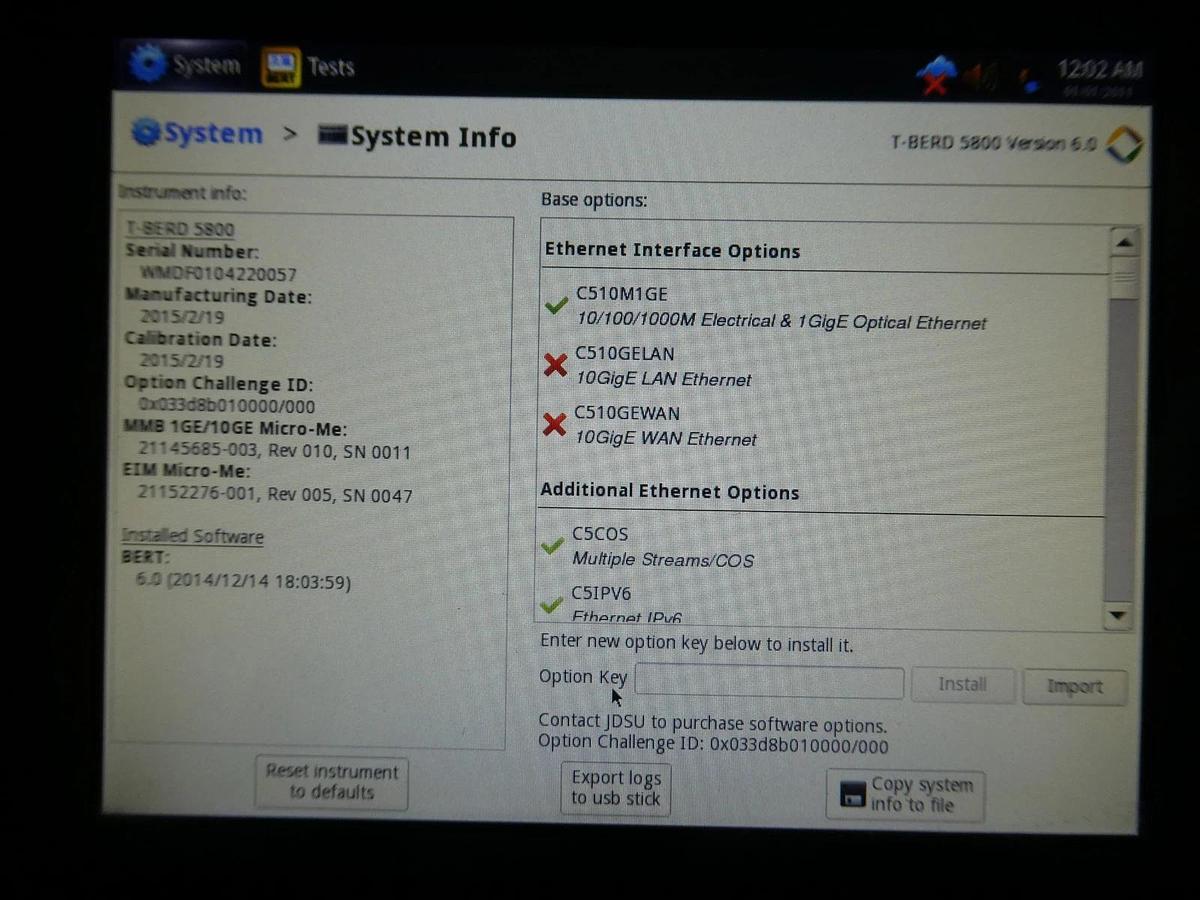Click the Import button

click(1075, 687)
